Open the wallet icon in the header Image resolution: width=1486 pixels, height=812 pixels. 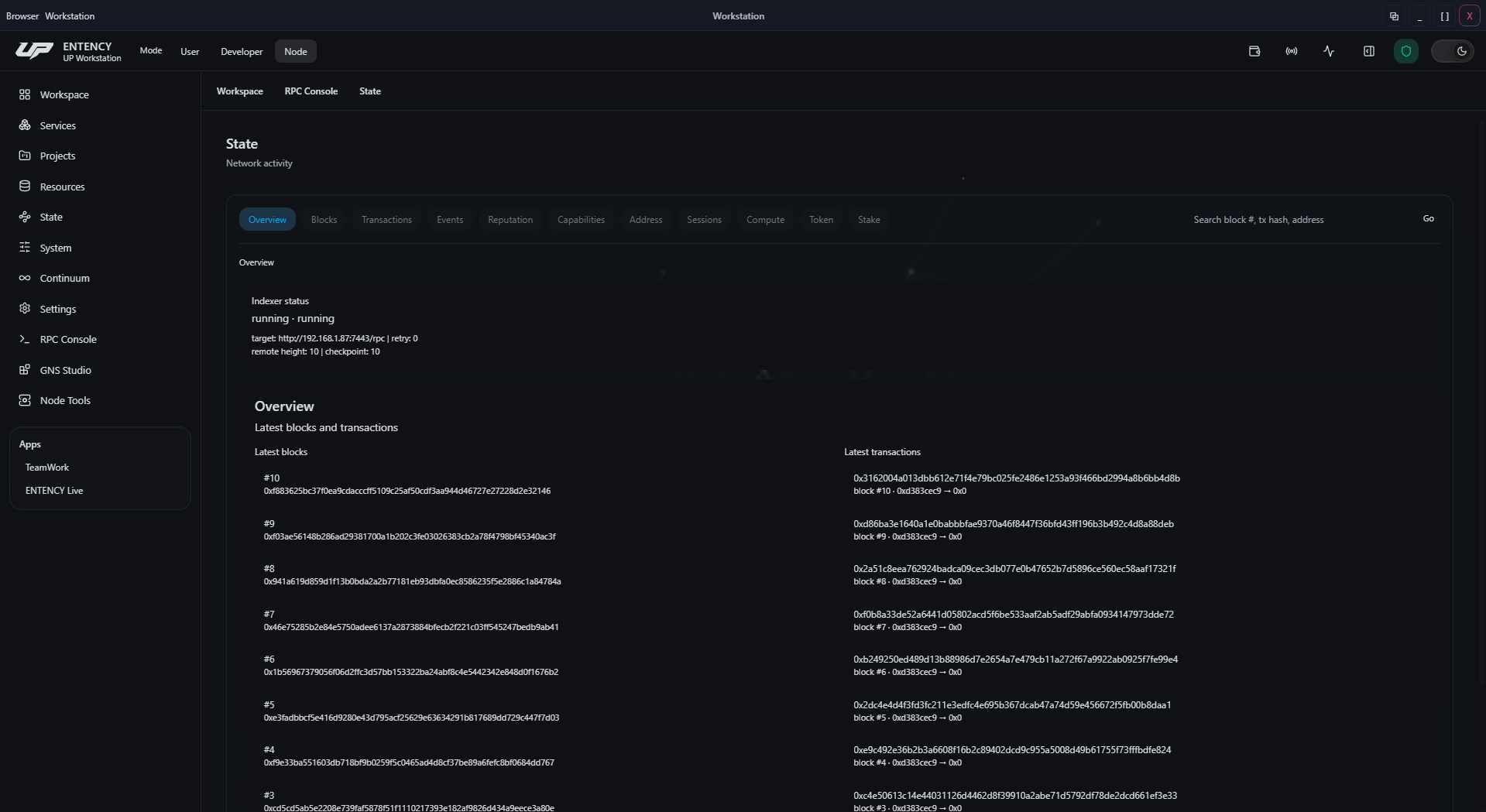(1254, 51)
